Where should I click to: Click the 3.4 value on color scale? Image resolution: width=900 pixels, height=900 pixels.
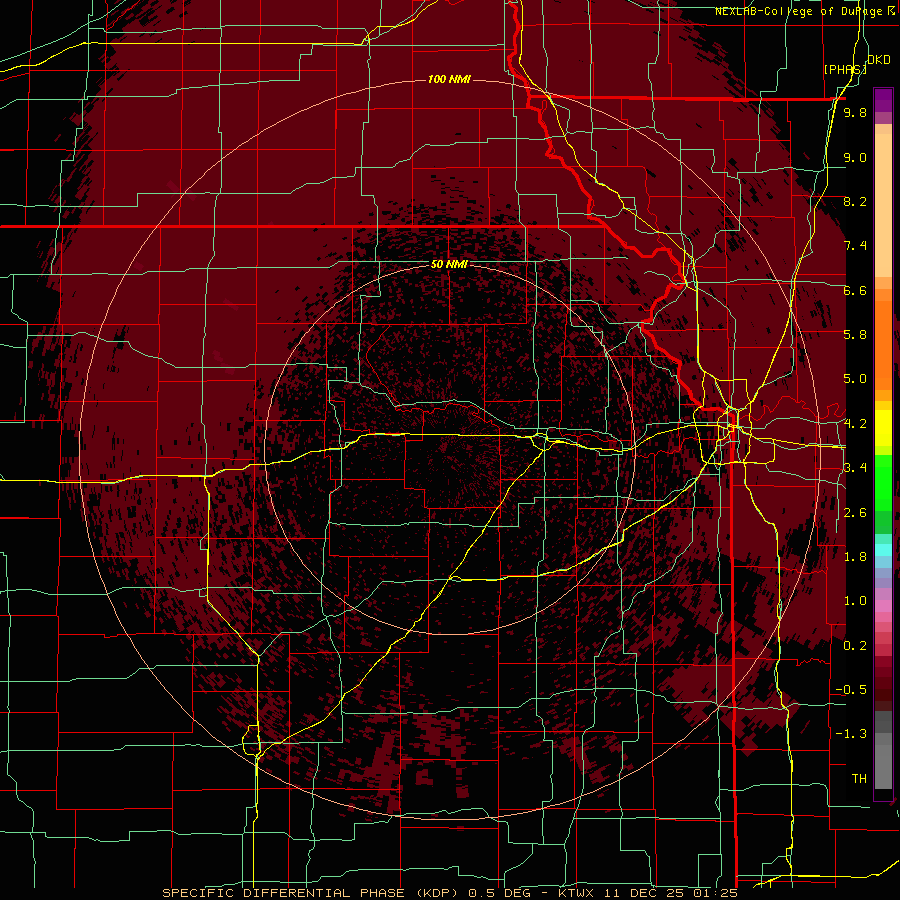(x=855, y=468)
